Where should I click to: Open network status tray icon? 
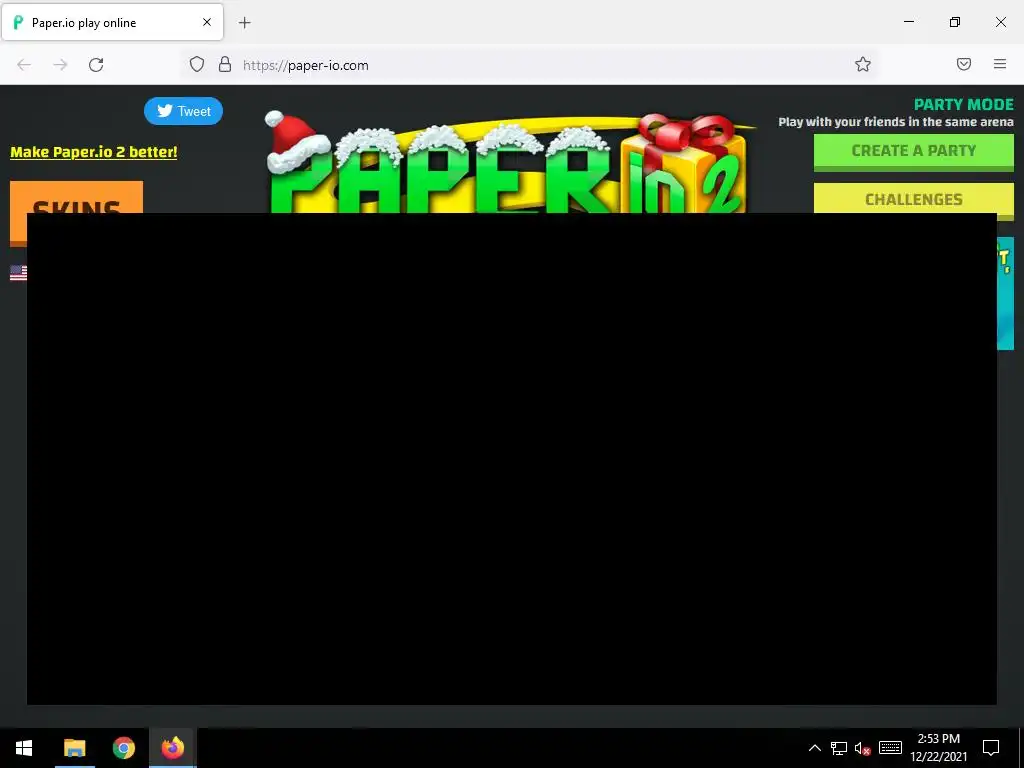click(x=839, y=748)
